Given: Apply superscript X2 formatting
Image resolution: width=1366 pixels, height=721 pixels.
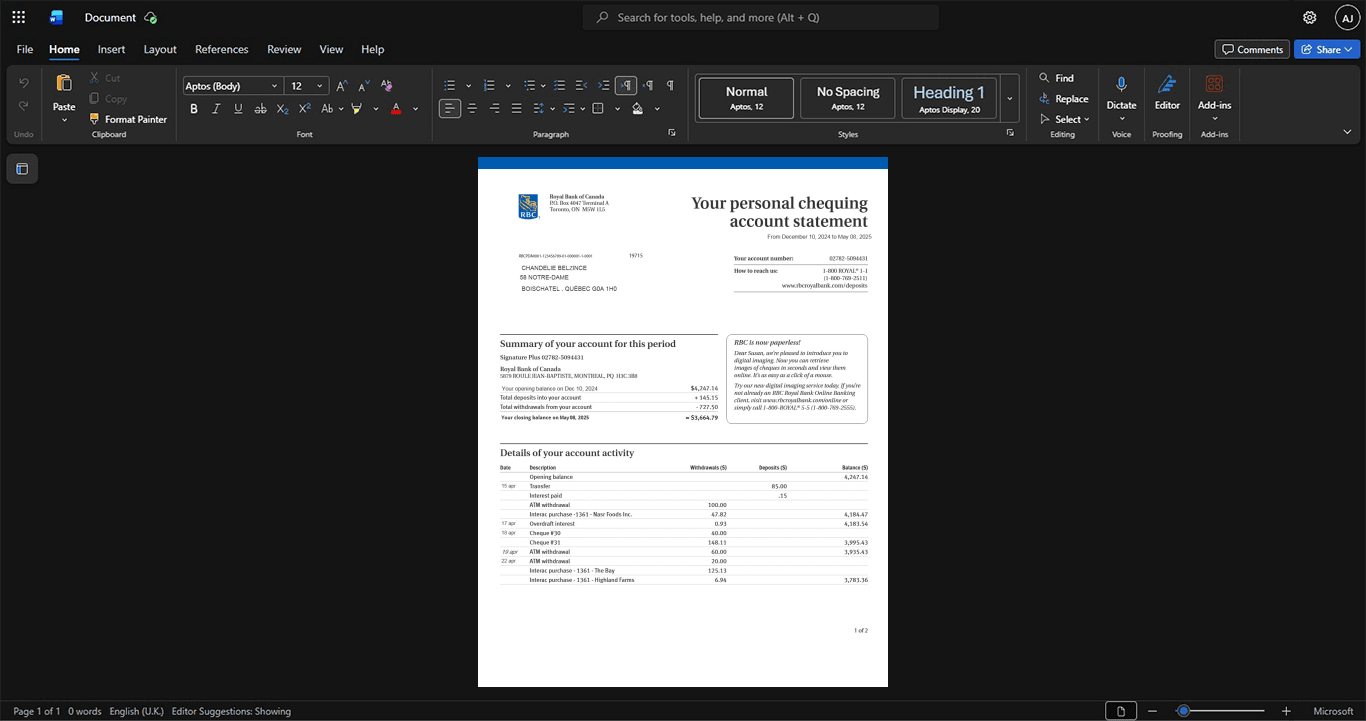Looking at the screenshot, I should pyautogui.click(x=305, y=109).
